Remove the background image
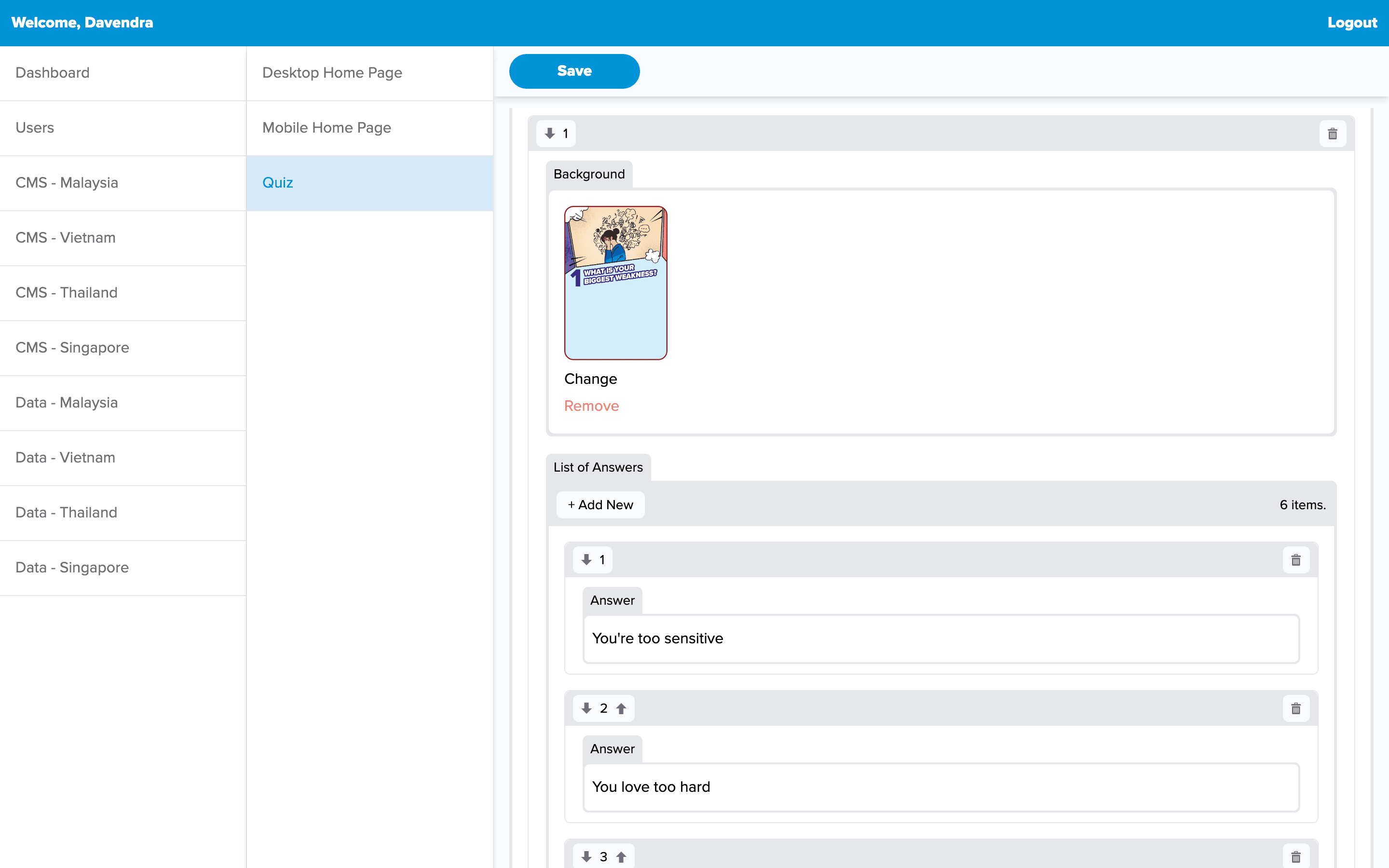 [591, 406]
